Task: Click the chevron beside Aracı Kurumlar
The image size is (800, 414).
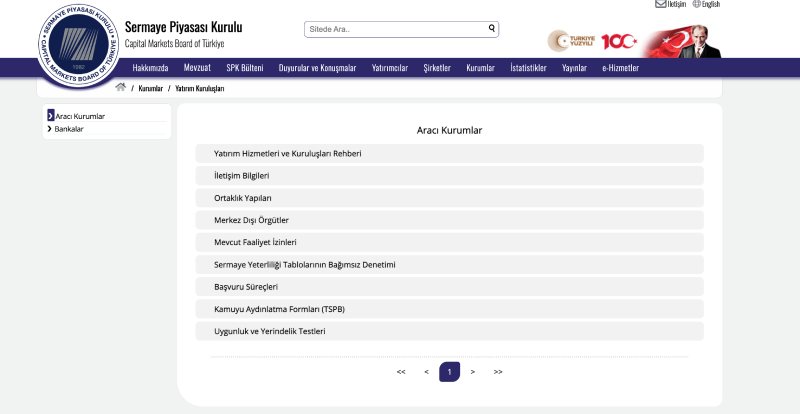Action: pos(51,115)
